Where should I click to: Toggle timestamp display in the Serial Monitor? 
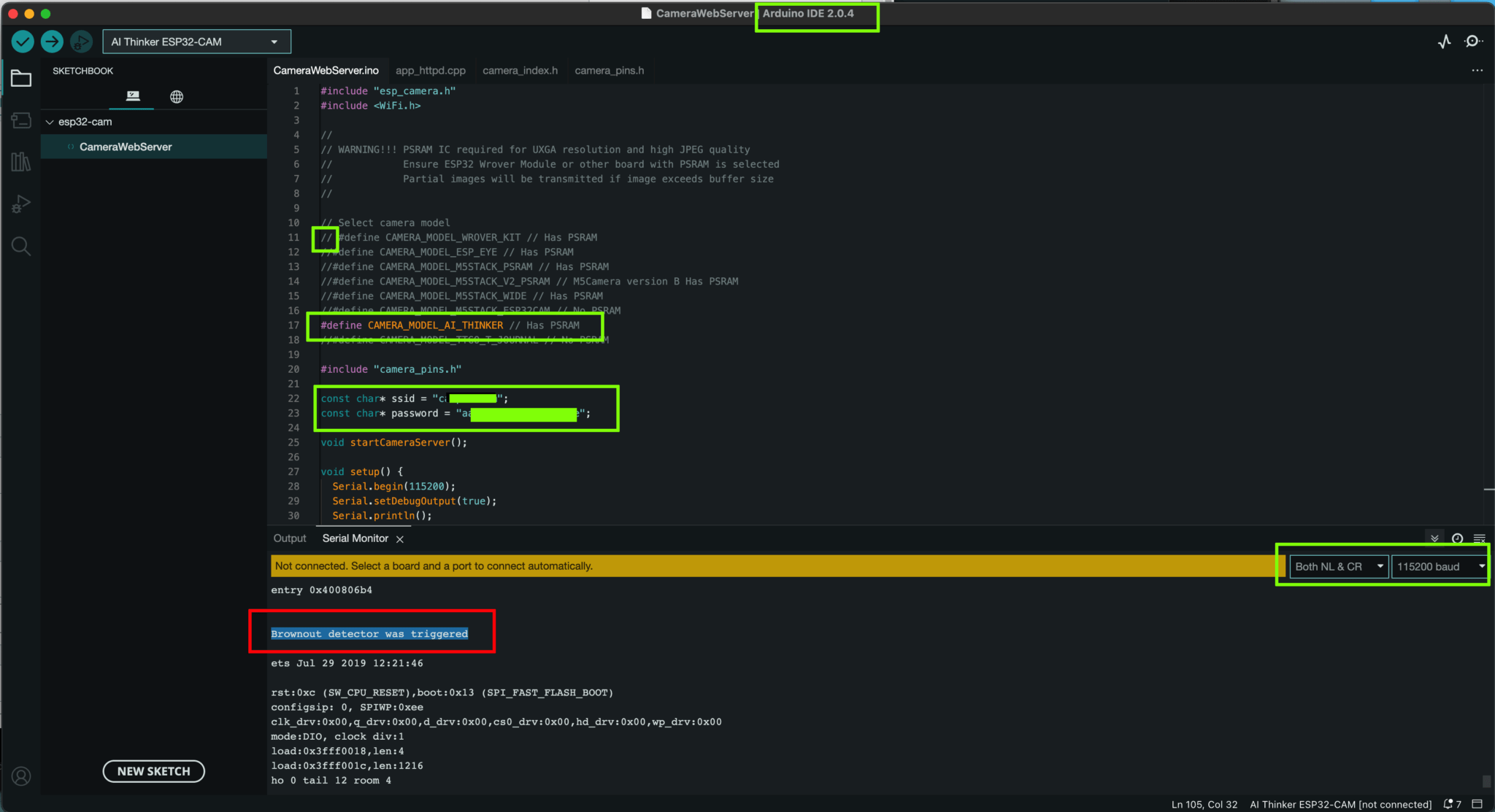tap(1457, 538)
